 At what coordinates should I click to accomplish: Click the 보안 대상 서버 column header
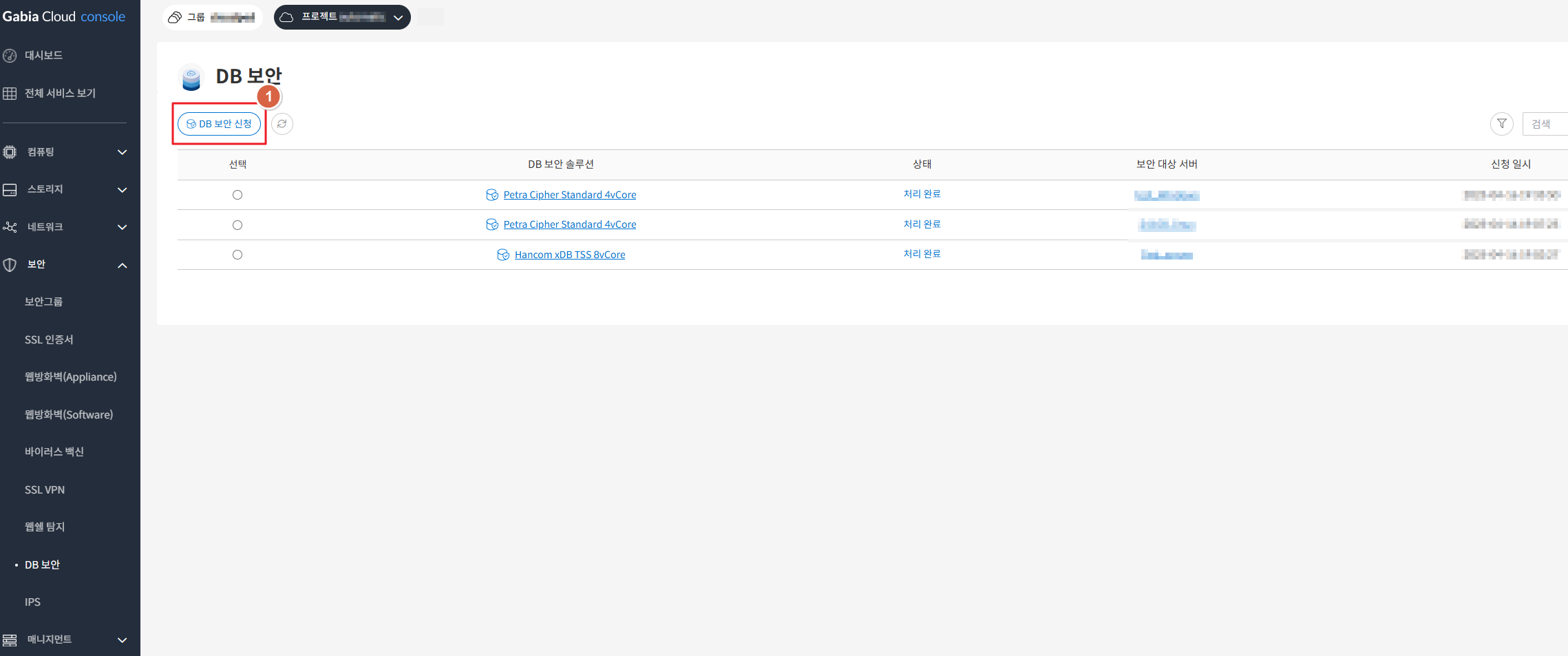point(1167,164)
